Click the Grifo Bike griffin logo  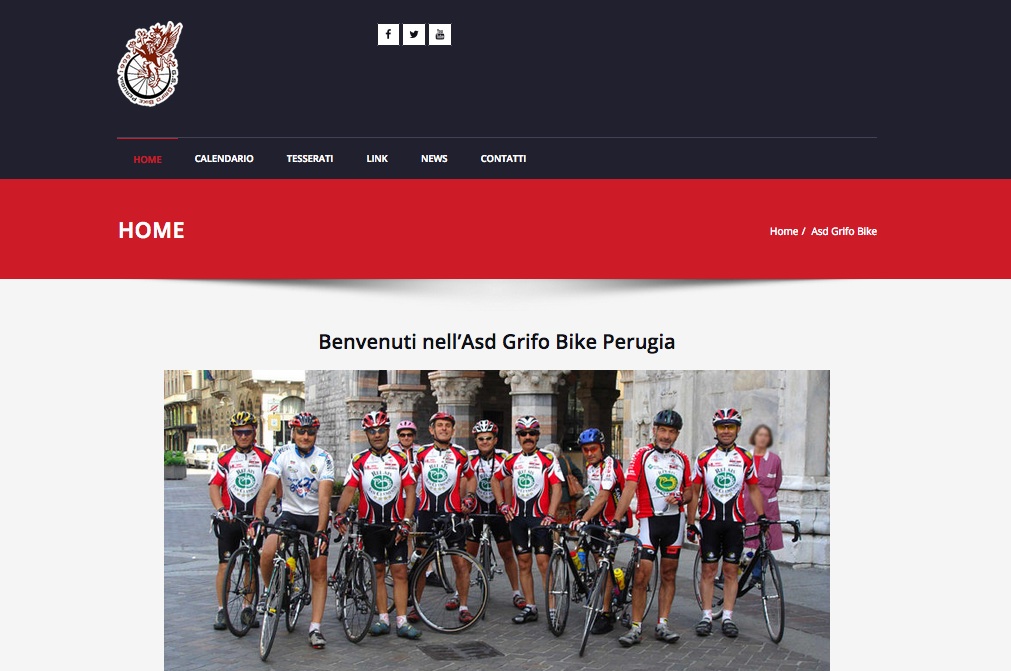click(150, 64)
